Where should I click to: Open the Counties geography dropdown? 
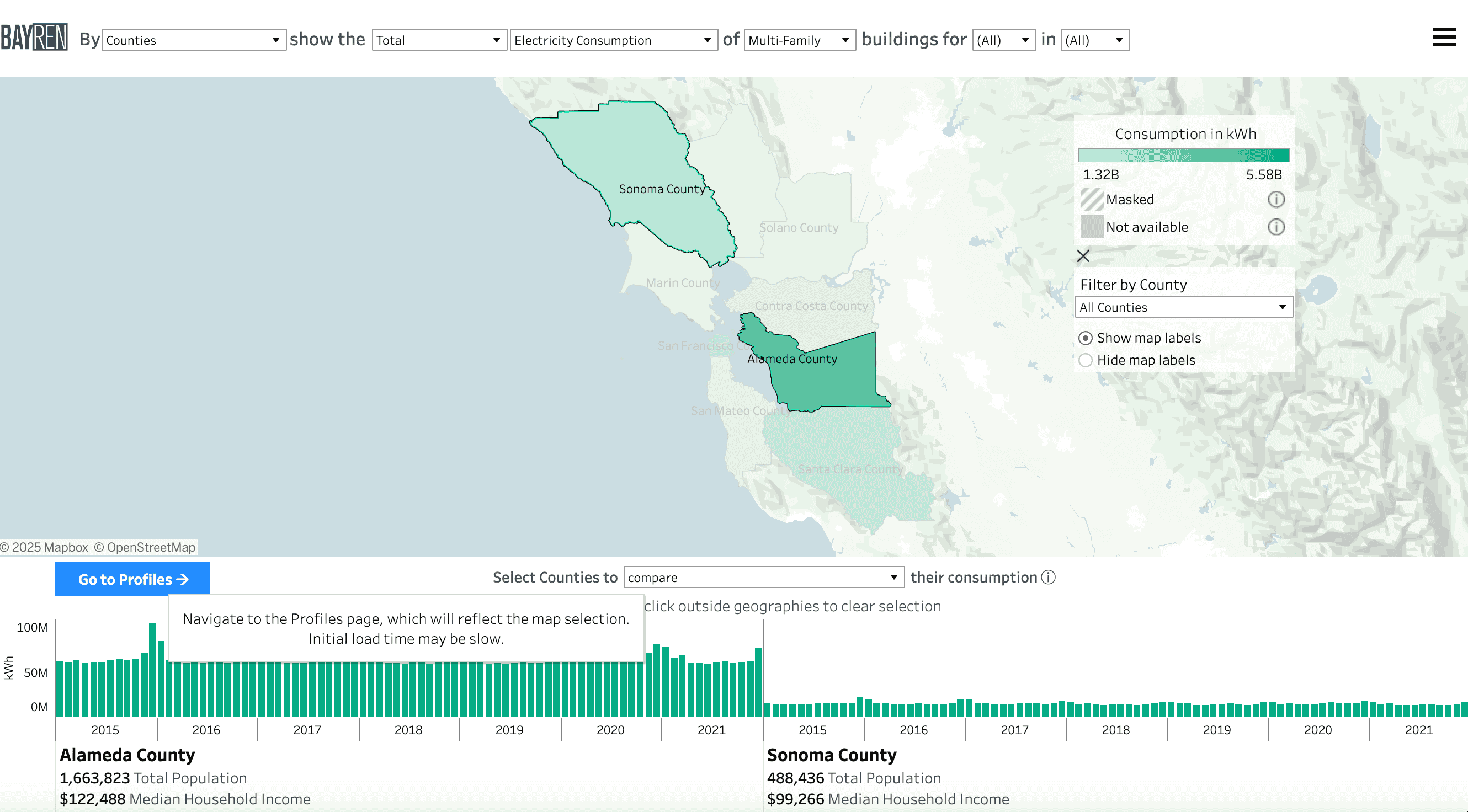point(194,40)
